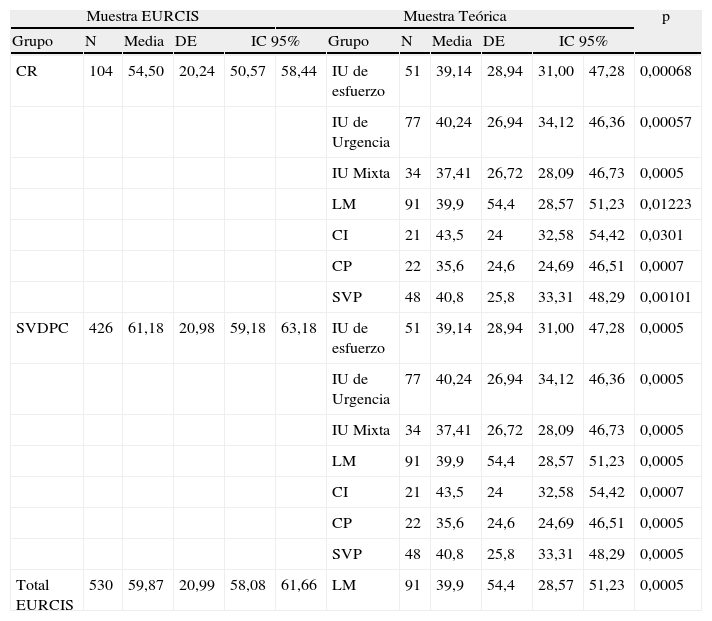Image resolution: width=712 pixels, height=621 pixels.
Task: Select the CR group cell
Action: click(27, 72)
